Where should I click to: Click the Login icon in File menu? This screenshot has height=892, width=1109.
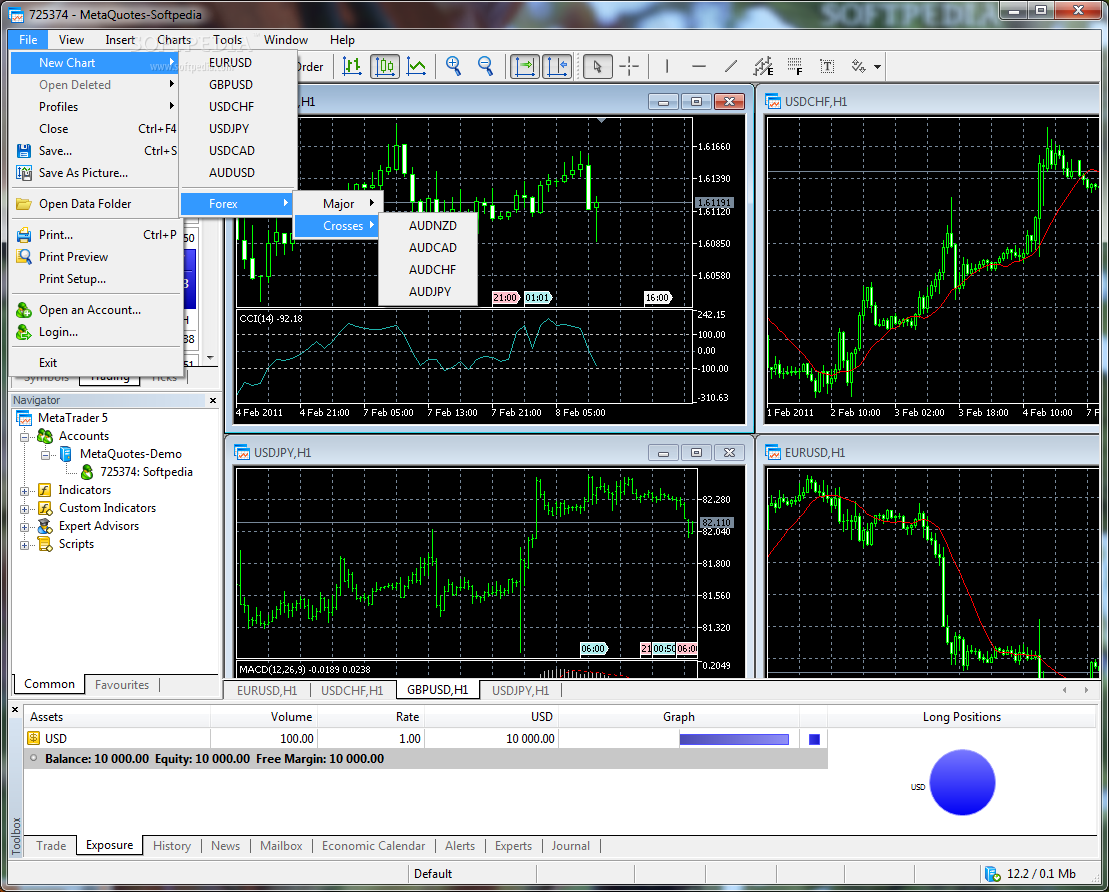(24, 332)
